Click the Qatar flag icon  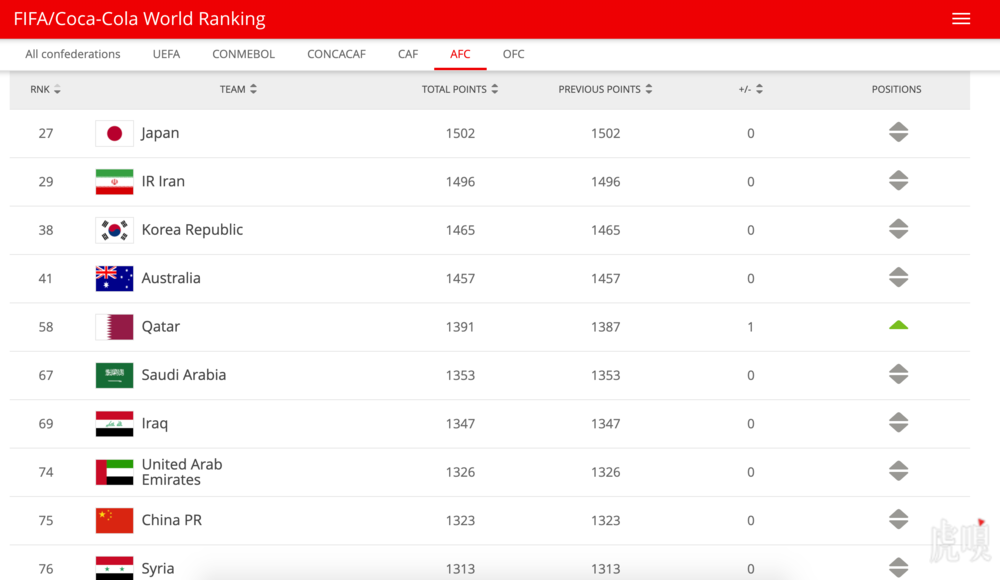tap(114, 327)
